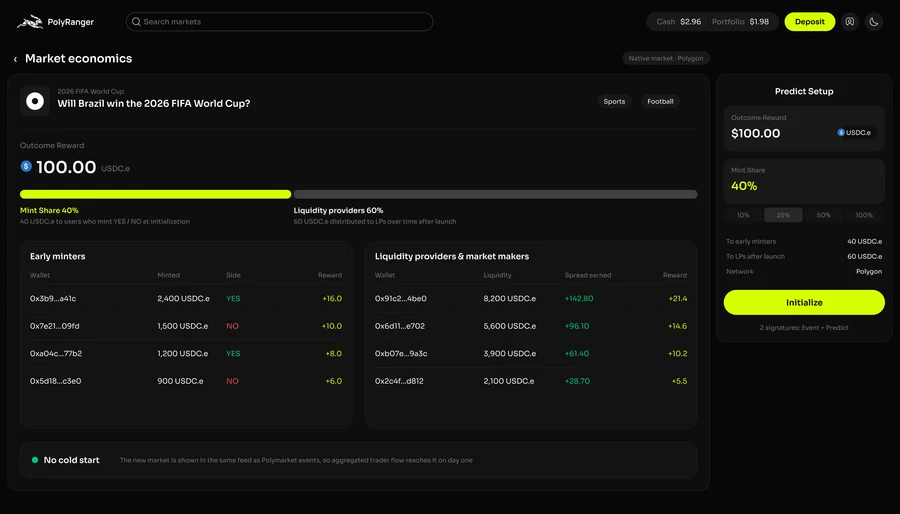Click the blue USDC coin icon beside 100.00
Image resolution: width=900 pixels, height=514 pixels.
tap(26, 166)
